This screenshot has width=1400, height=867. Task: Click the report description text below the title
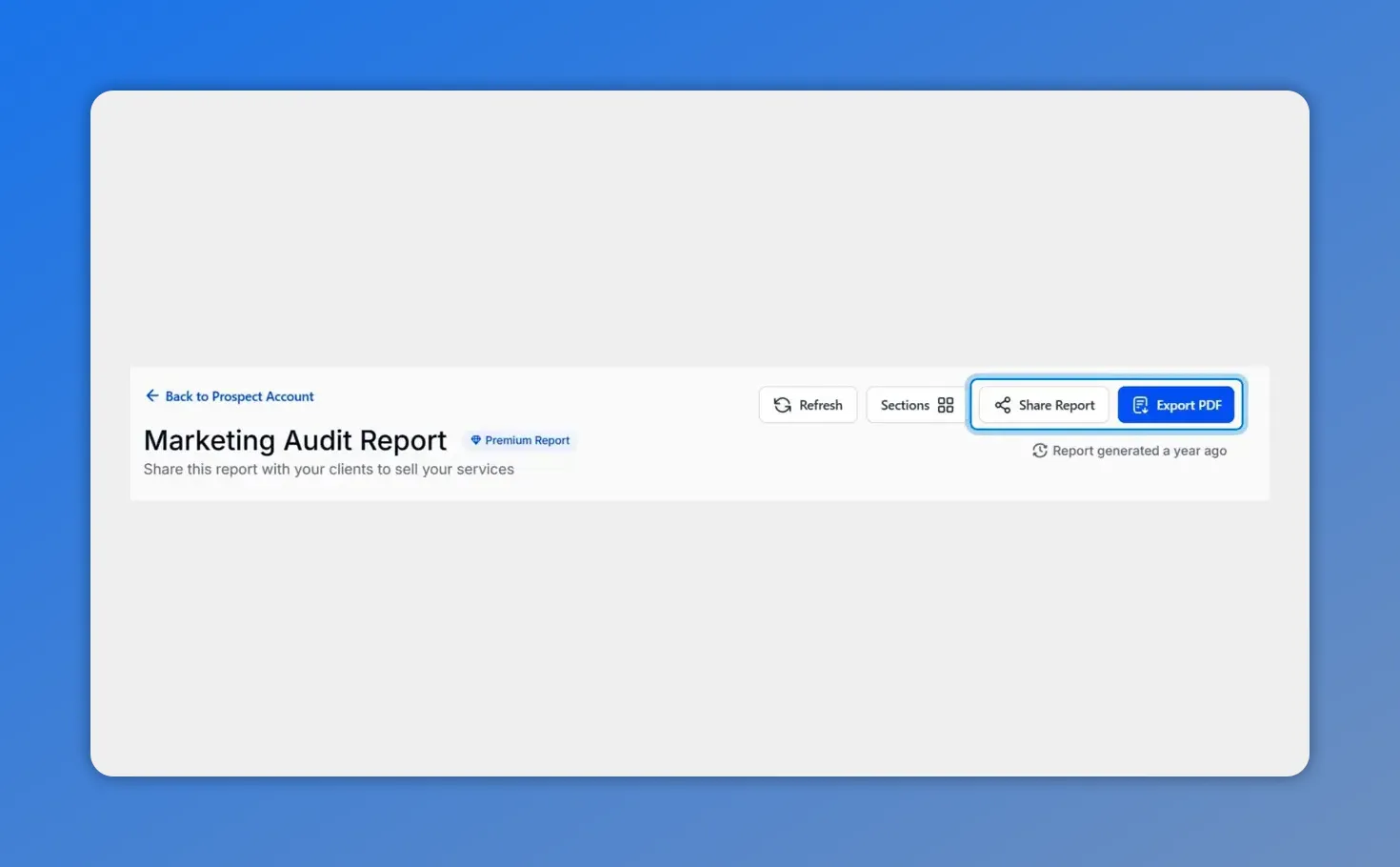[329, 469]
